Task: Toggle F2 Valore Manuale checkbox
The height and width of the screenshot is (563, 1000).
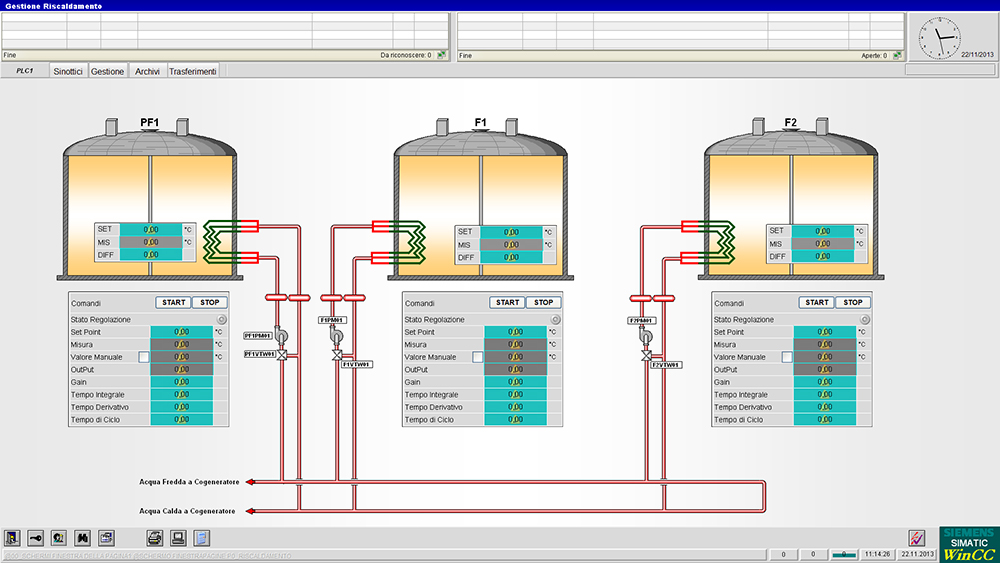Action: coord(787,357)
